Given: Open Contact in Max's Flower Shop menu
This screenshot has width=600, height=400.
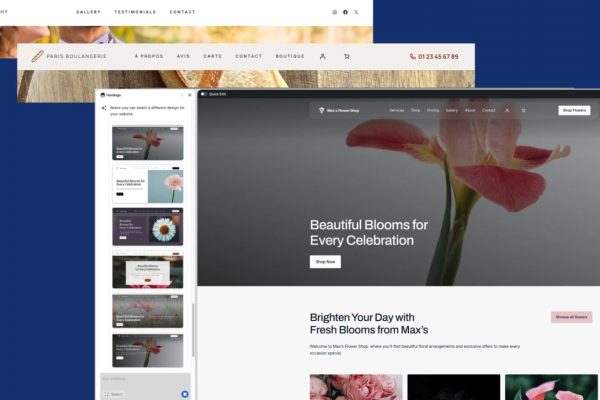Looking at the screenshot, I should point(489,110).
